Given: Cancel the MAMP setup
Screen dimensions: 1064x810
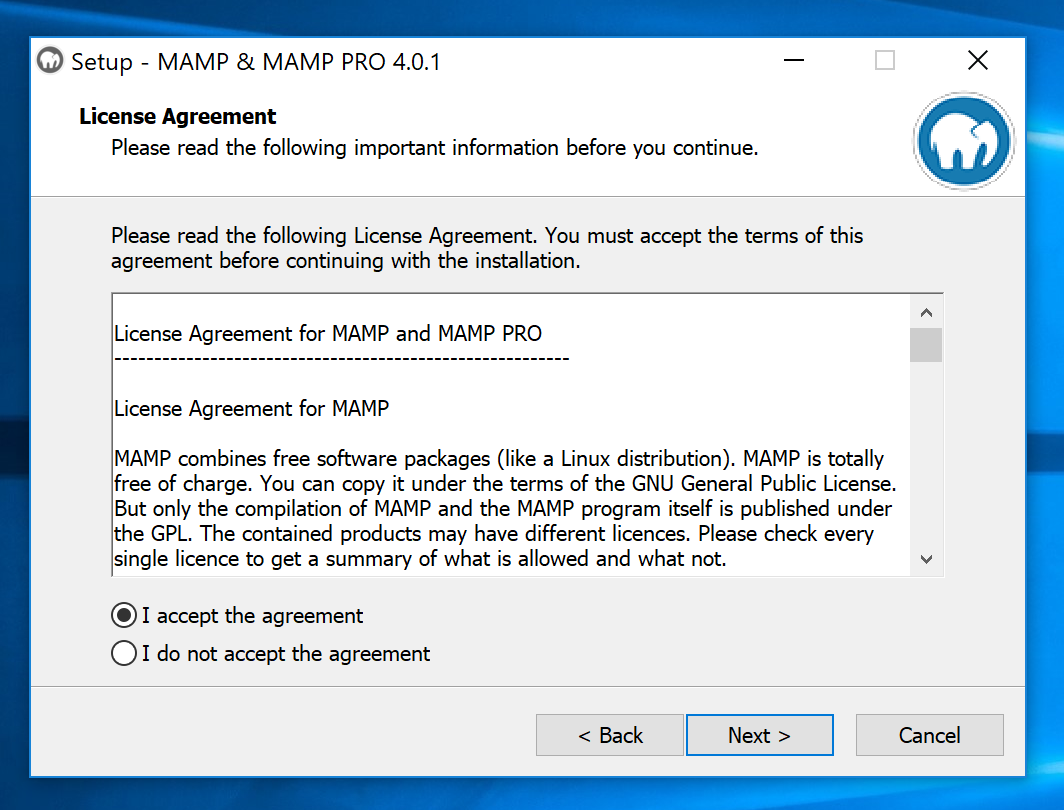Looking at the screenshot, I should 929,735.
